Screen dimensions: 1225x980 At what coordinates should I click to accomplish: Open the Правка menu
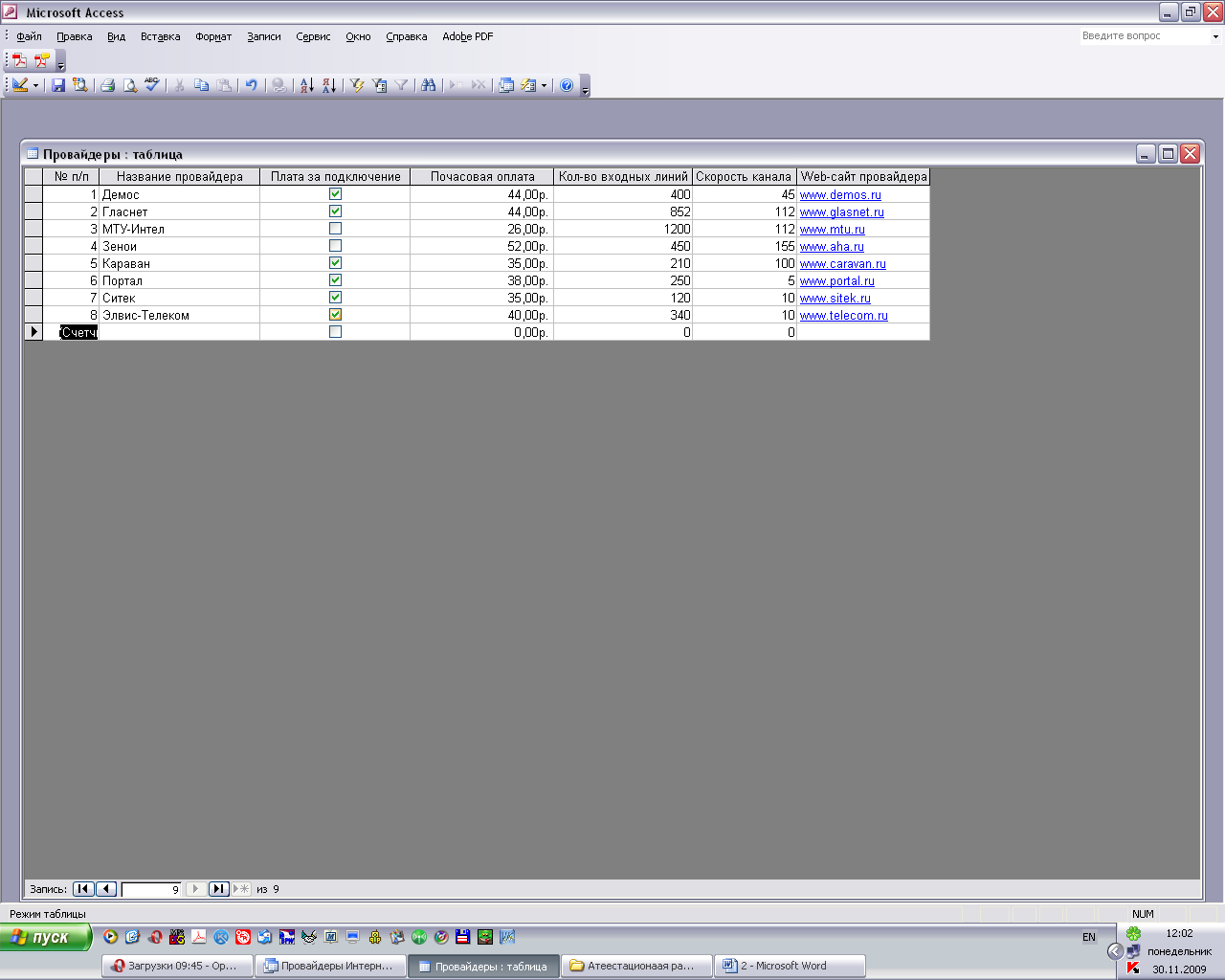coord(74,36)
